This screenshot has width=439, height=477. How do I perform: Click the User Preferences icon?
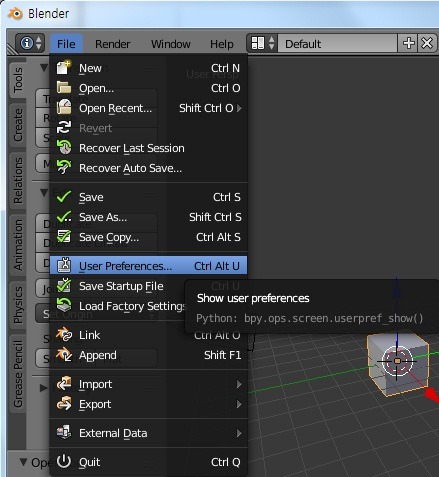[x=64, y=265]
